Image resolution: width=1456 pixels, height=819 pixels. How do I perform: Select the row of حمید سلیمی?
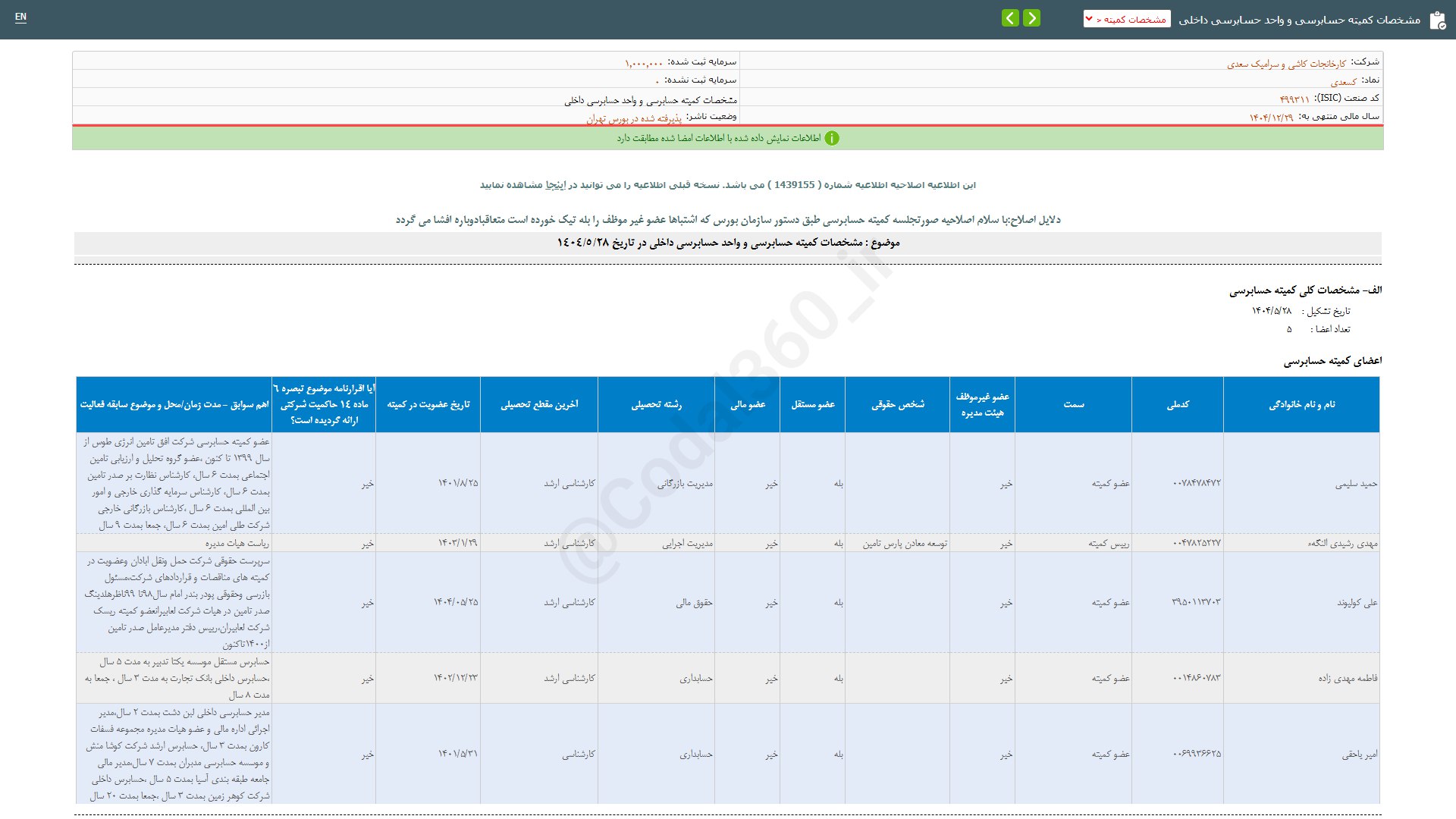(x=1356, y=484)
